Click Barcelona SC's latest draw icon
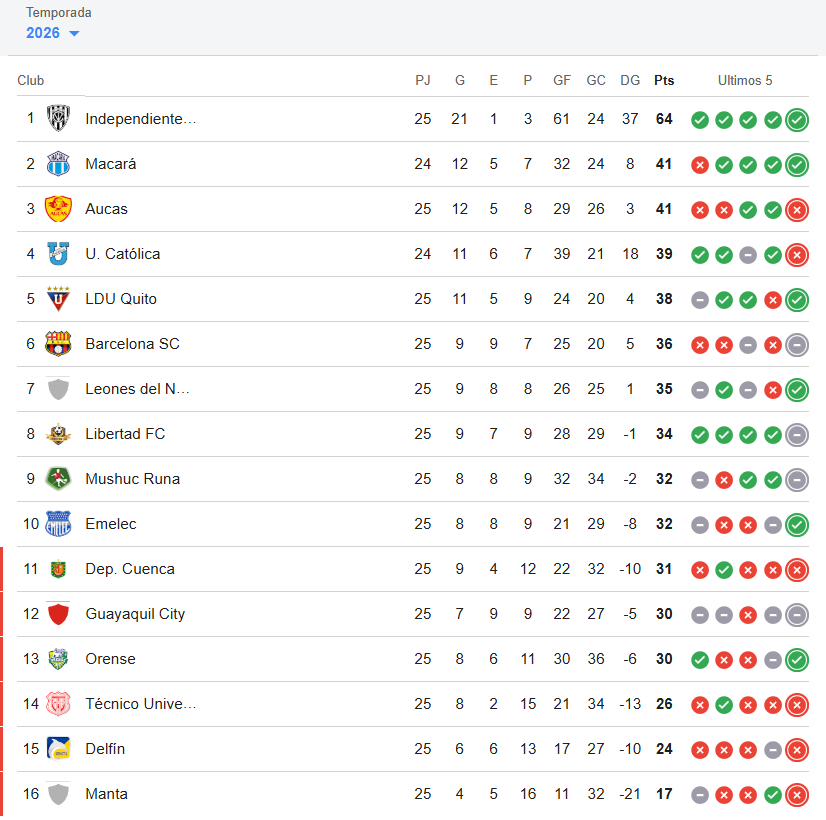 [797, 345]
